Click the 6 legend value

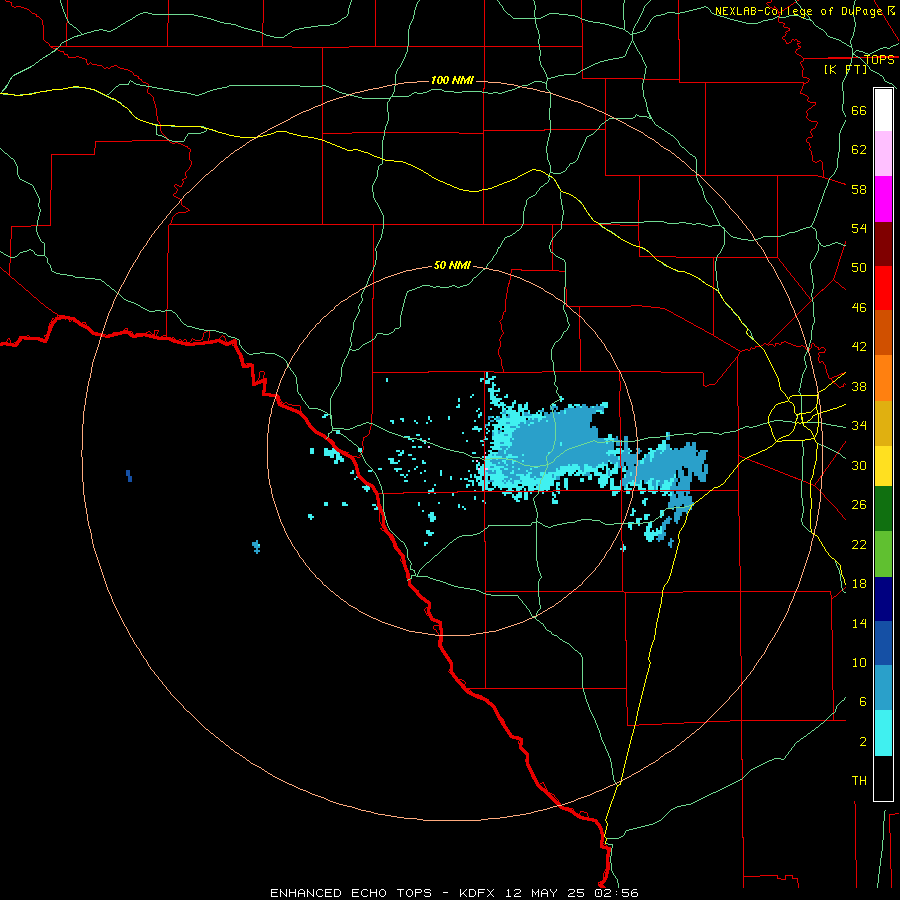[863, 701]
